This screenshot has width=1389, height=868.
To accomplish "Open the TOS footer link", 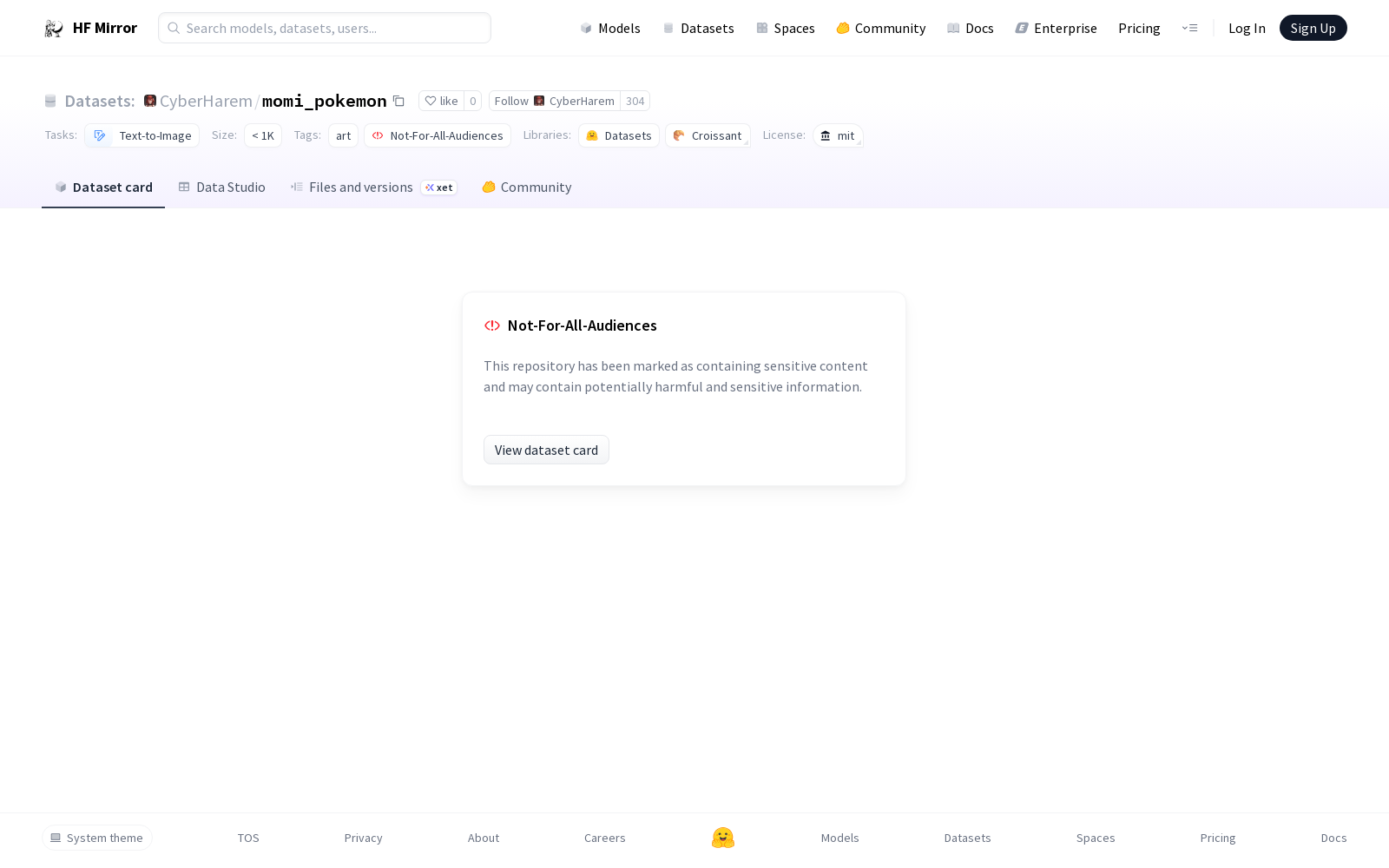I will pyautogui.click(x=248, y=838).
